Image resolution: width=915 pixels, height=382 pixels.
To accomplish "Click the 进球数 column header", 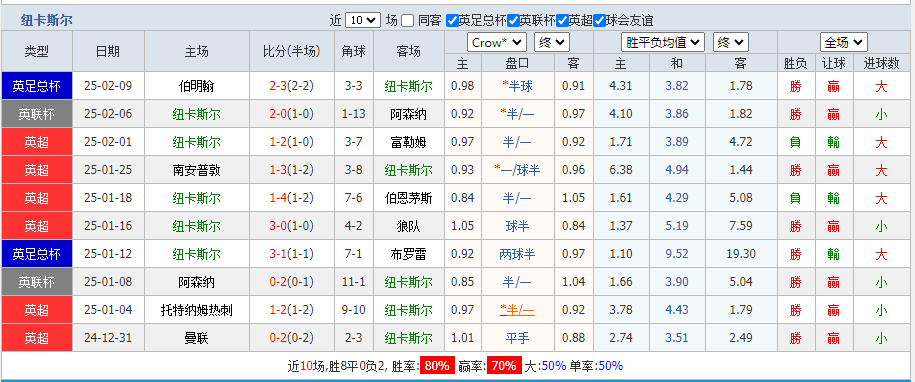I will point(881,63).
